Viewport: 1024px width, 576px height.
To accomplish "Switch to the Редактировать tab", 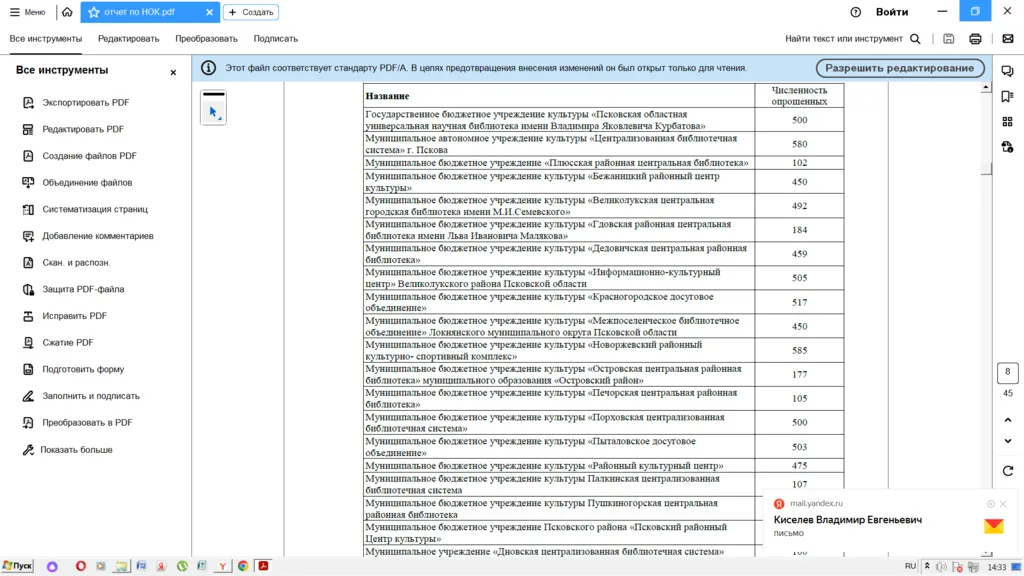I will (x=128, y=39).
